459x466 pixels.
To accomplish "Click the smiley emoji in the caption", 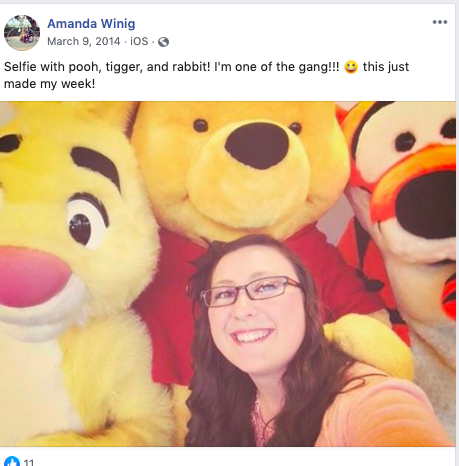I will click(351, 67).
